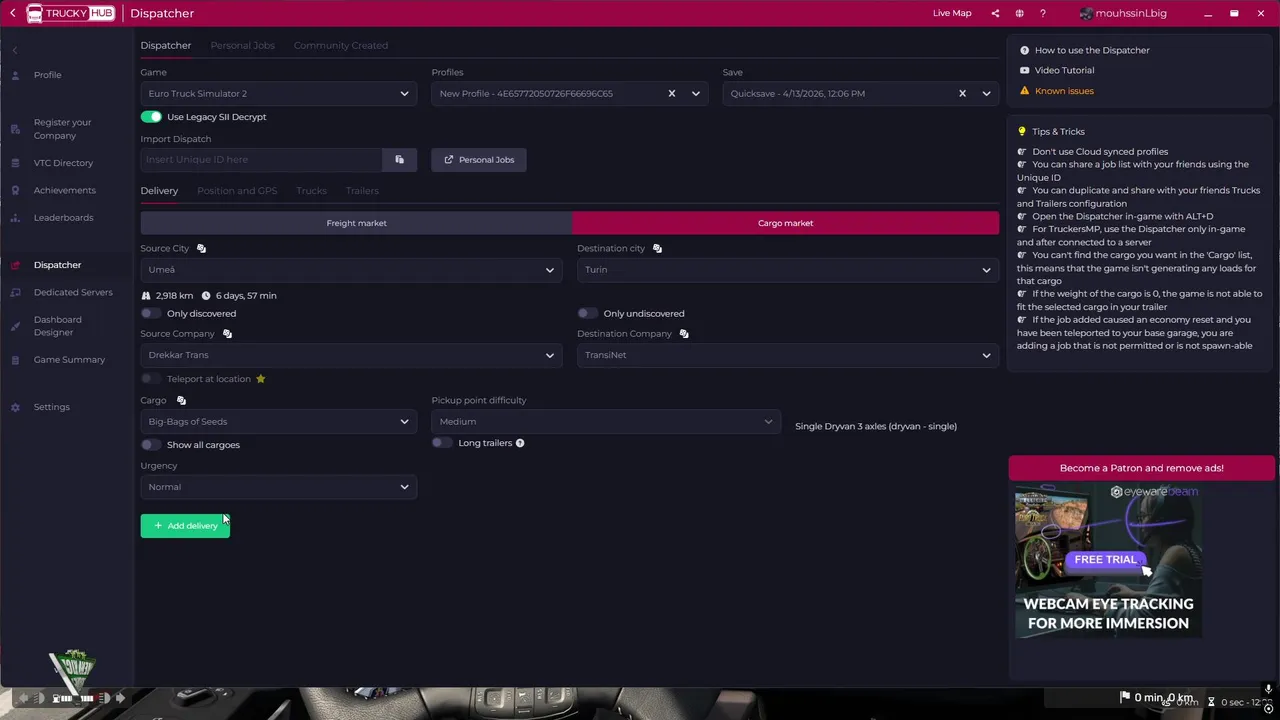Viewport: 1280px width, 720px height.
Task: Open the Game dropdown (Euro Truck Simulator 2)
Action: [x=278, y=94]
